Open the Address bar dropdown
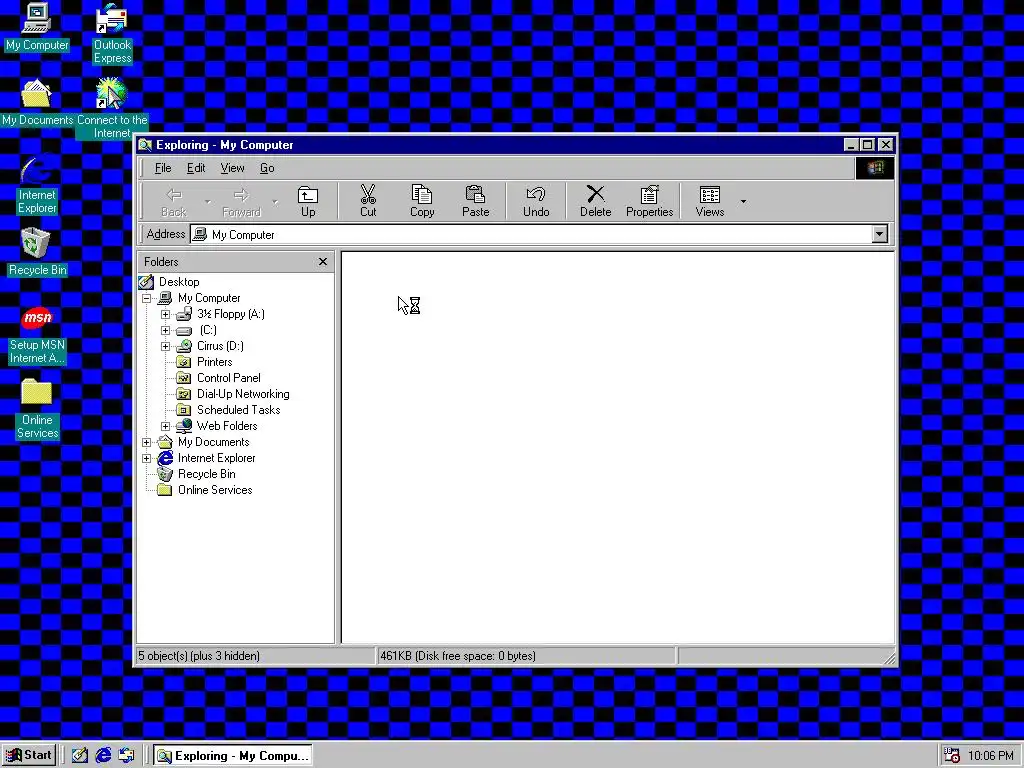This screenshot has height=768, width=1024. pos(880,234)
